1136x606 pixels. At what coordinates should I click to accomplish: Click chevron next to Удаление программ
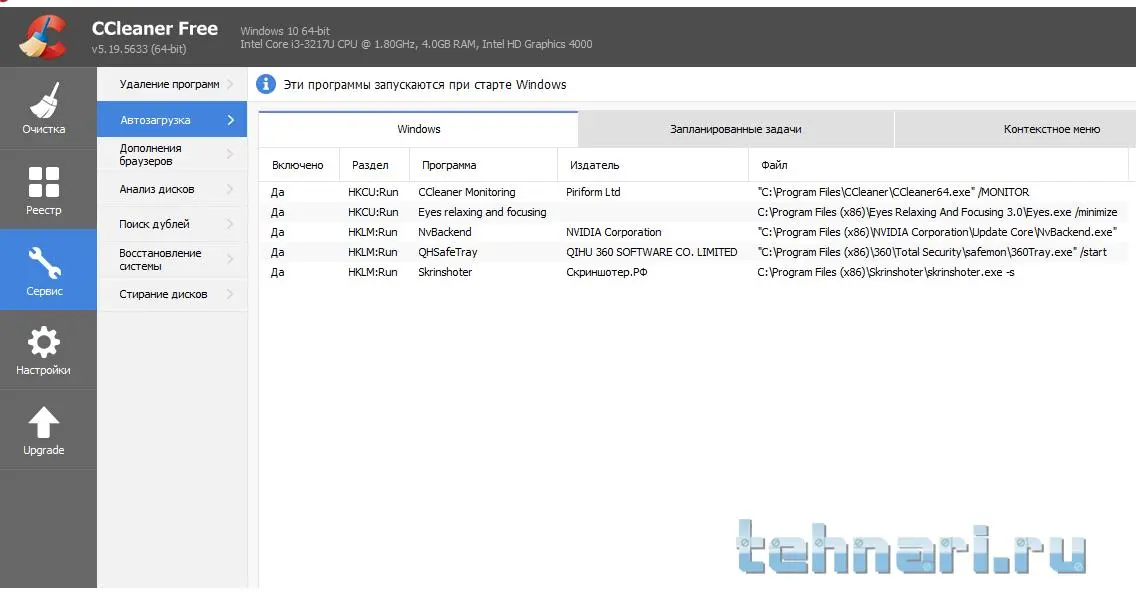click(x=230, y=84)
